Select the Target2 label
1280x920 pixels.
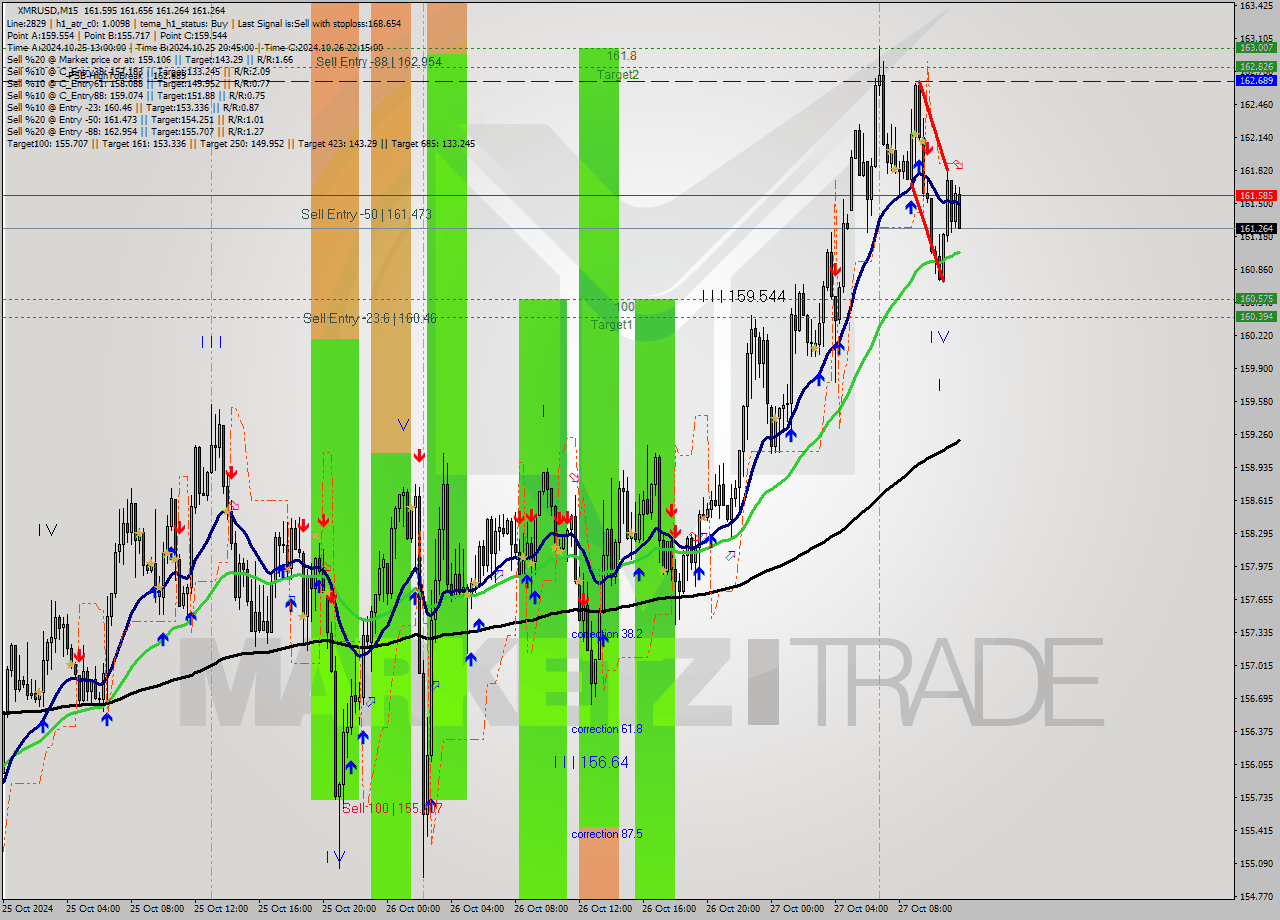[618, 75]
